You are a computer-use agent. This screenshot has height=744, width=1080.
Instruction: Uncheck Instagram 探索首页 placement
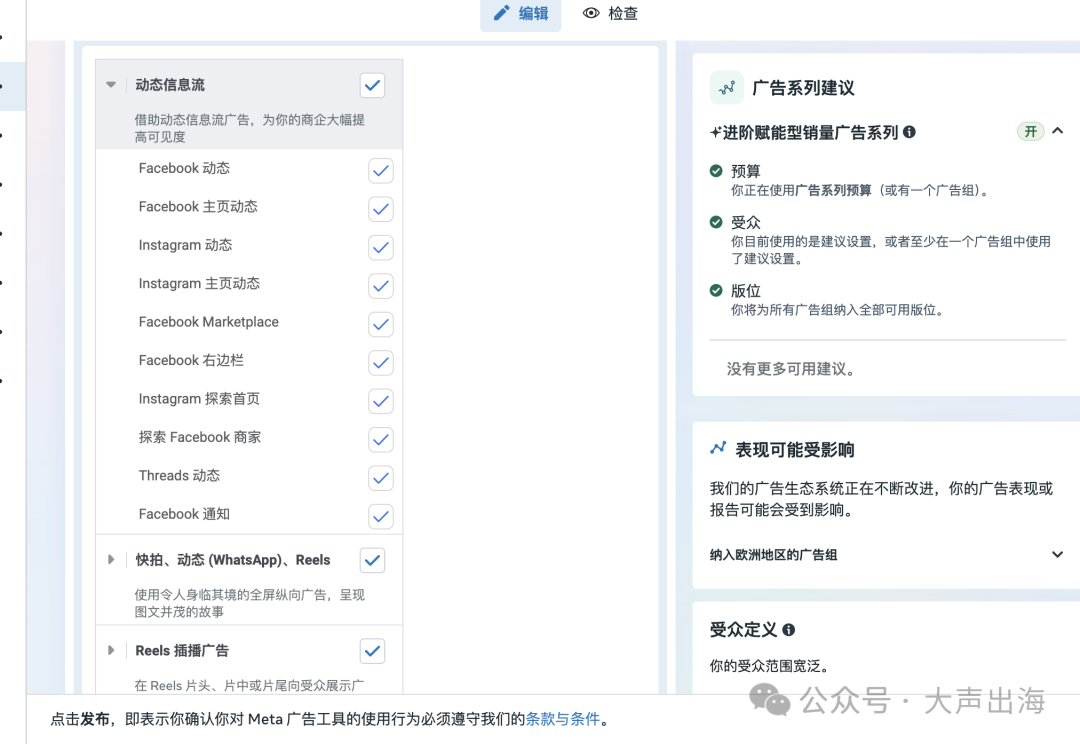pos(381,402)
